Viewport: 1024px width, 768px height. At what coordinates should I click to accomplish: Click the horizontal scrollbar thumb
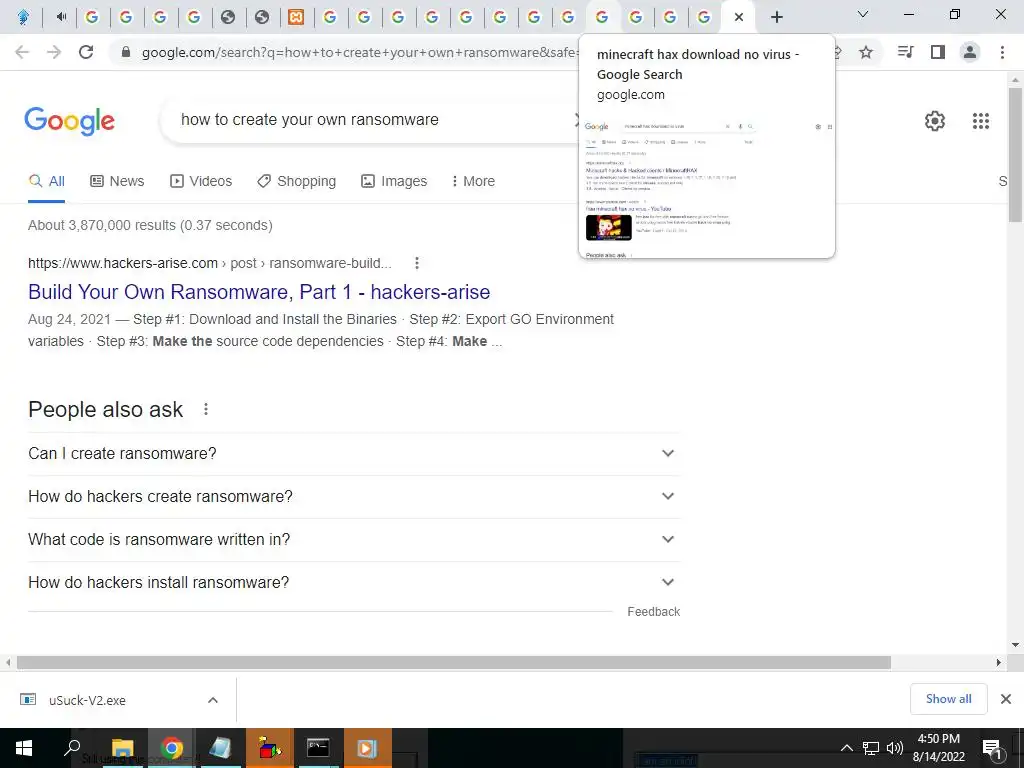pyautogui.click(x=454, y=662)
